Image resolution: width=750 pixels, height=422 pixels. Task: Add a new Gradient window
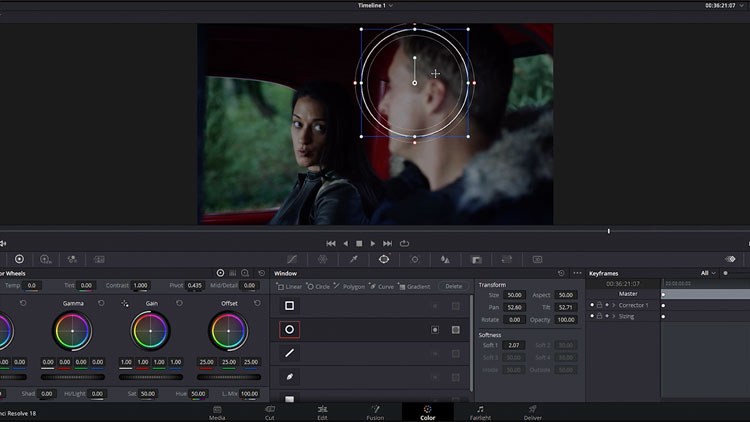point(414,286)
